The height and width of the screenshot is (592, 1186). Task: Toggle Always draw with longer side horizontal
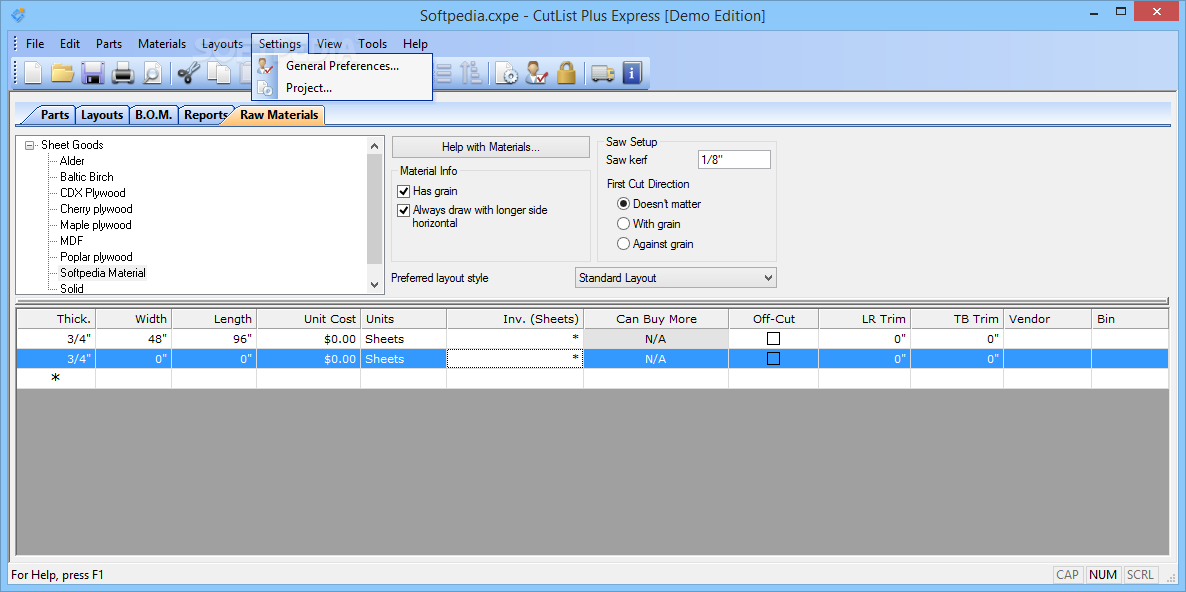tap(403, 210)
